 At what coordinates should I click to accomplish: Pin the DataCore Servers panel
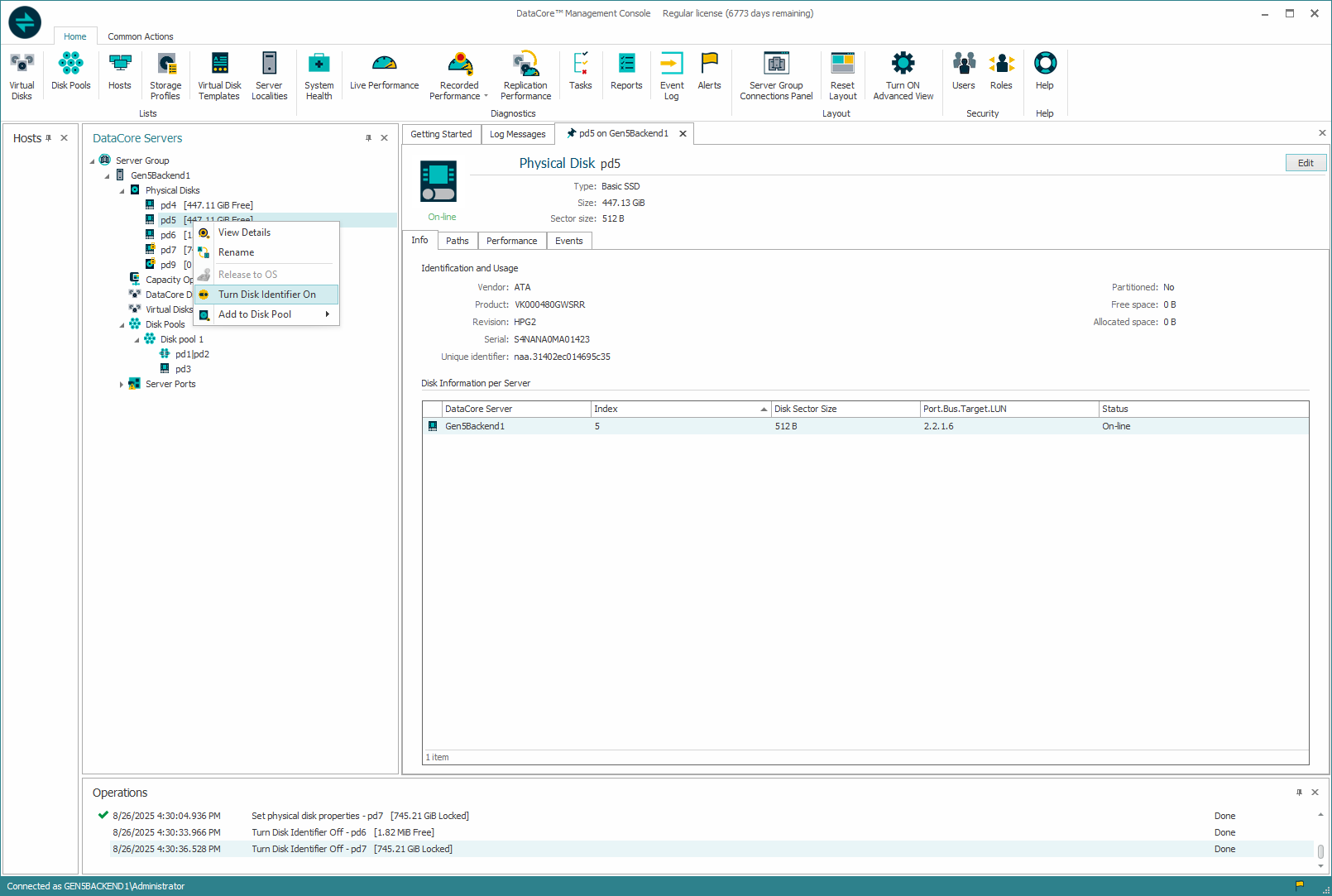[368, 138]
